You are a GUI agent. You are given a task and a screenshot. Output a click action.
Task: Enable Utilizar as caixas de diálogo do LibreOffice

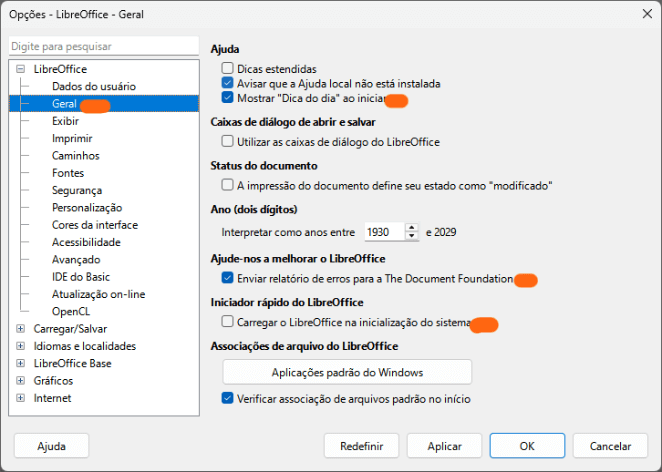[227, 141]
